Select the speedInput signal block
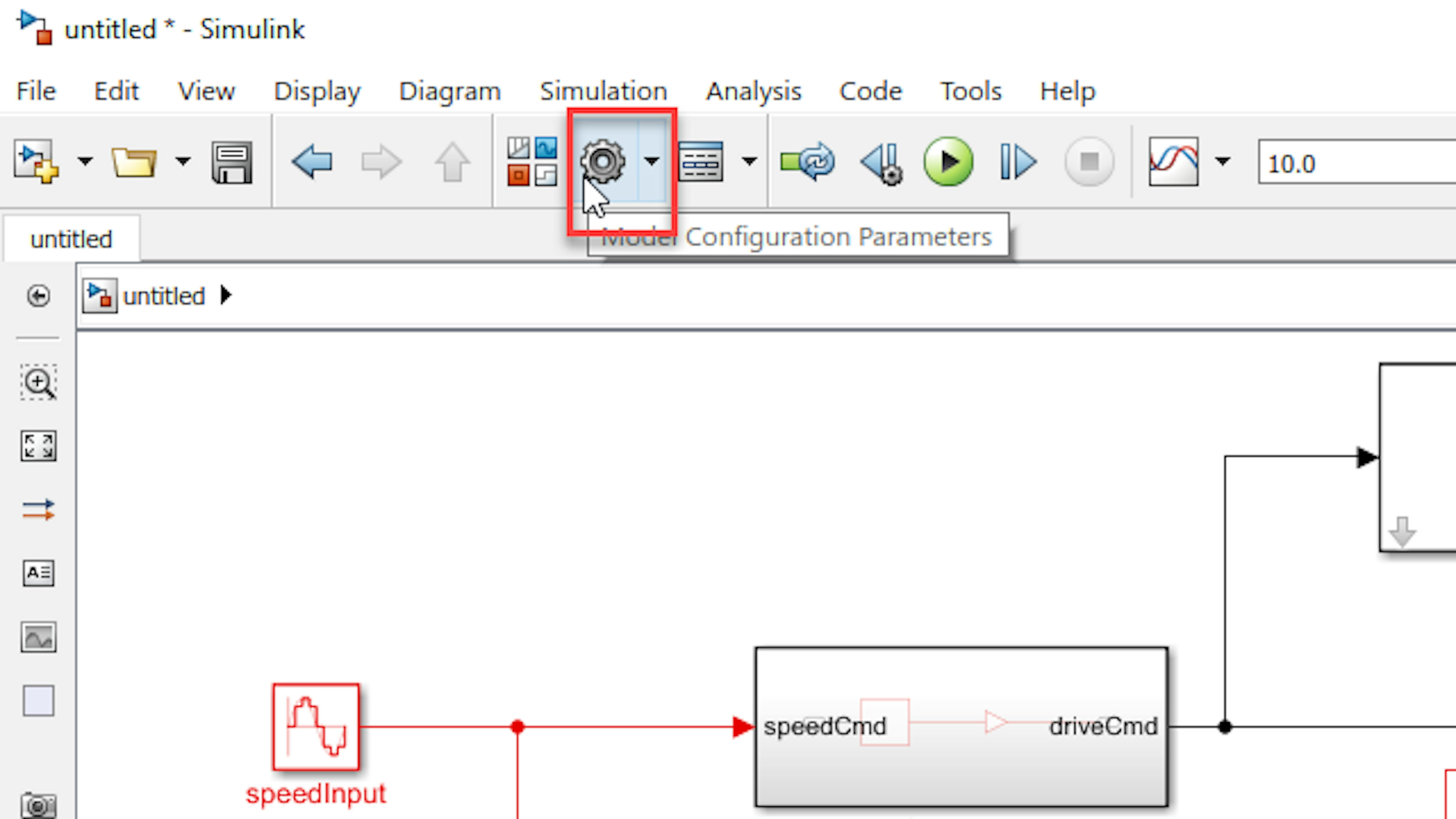Screen dimensions: 1456x819 pos(316,727)
